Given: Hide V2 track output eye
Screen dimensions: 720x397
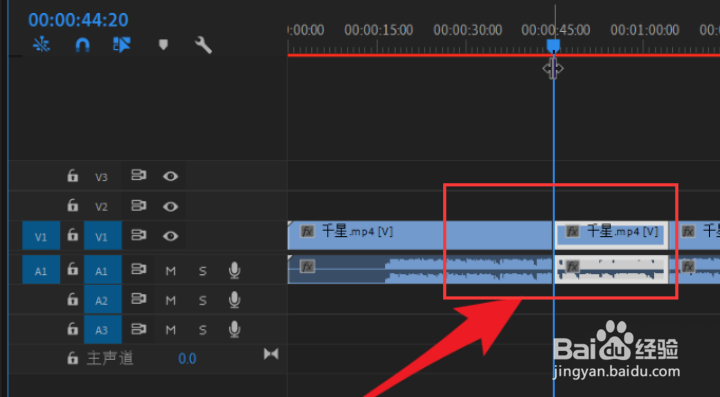Looking at the screenshot, I should coord(170,207).
